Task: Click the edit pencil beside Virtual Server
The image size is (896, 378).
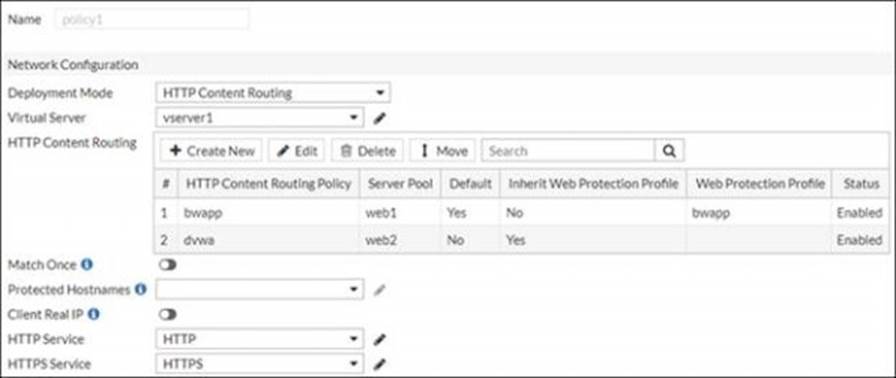Action: 379,119
